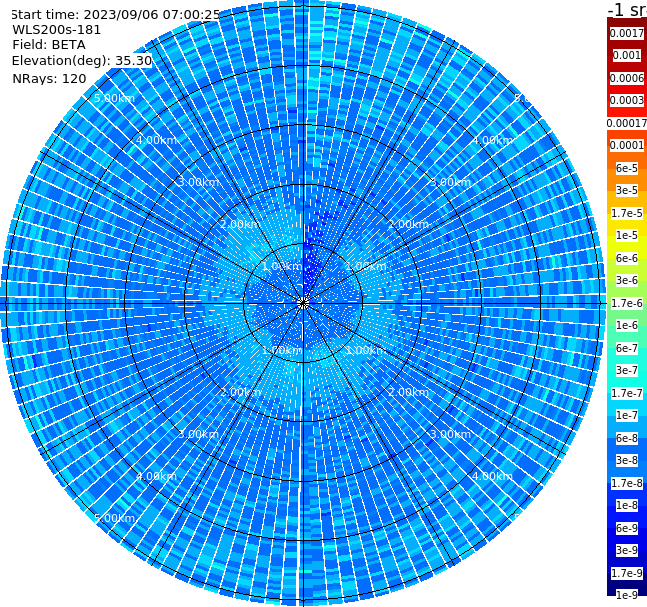Click the 6e-5 colorbar label

point(627,168)
